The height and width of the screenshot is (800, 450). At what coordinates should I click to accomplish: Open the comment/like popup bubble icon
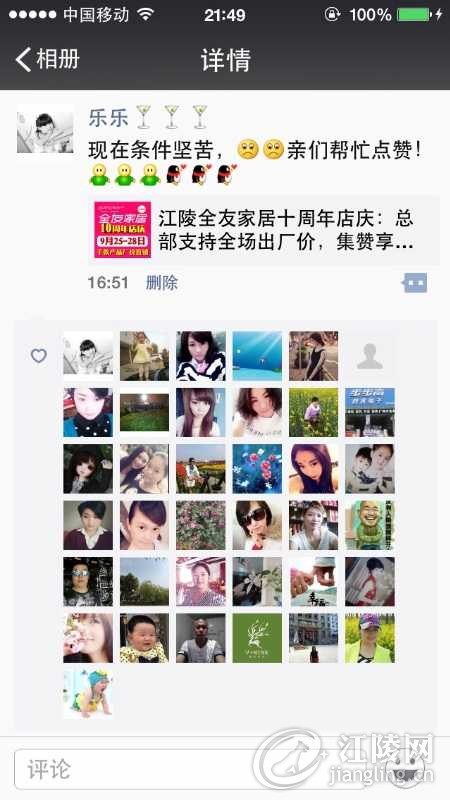(x=415, y=283)
